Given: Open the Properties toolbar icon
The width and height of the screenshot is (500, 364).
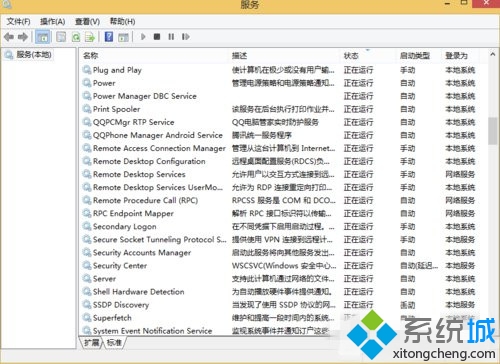Looking at the screenshot, I should click(61, 37).
